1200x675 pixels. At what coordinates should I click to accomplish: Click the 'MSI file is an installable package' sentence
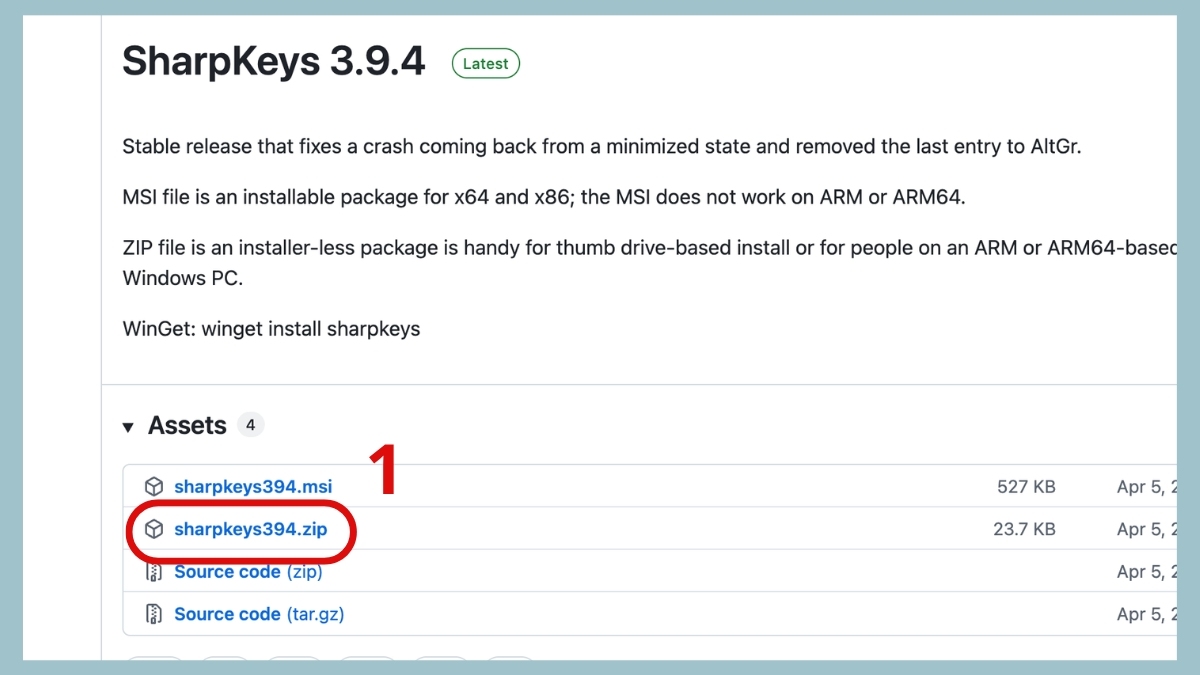tap(544, 197)
